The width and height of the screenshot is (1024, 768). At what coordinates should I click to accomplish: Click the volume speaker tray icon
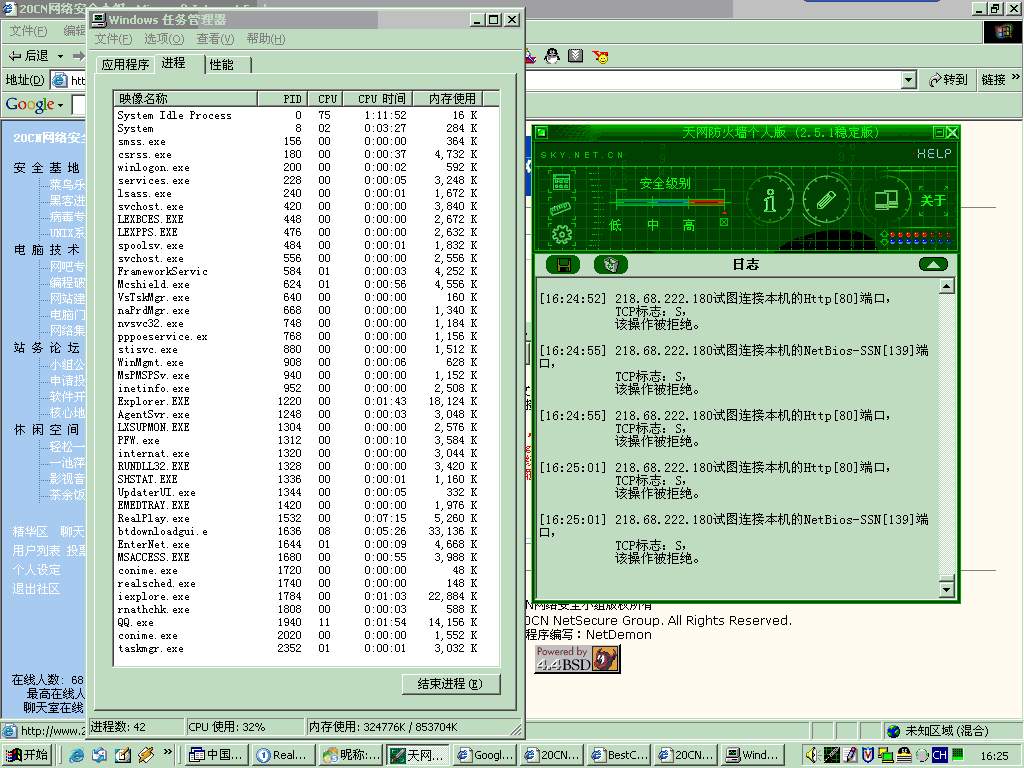(812, 755)
